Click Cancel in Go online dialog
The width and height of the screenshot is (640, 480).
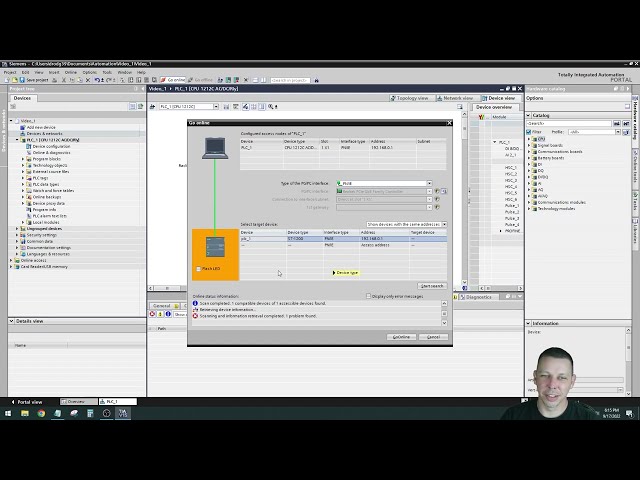pyautogui.click(x=433, y=337)
